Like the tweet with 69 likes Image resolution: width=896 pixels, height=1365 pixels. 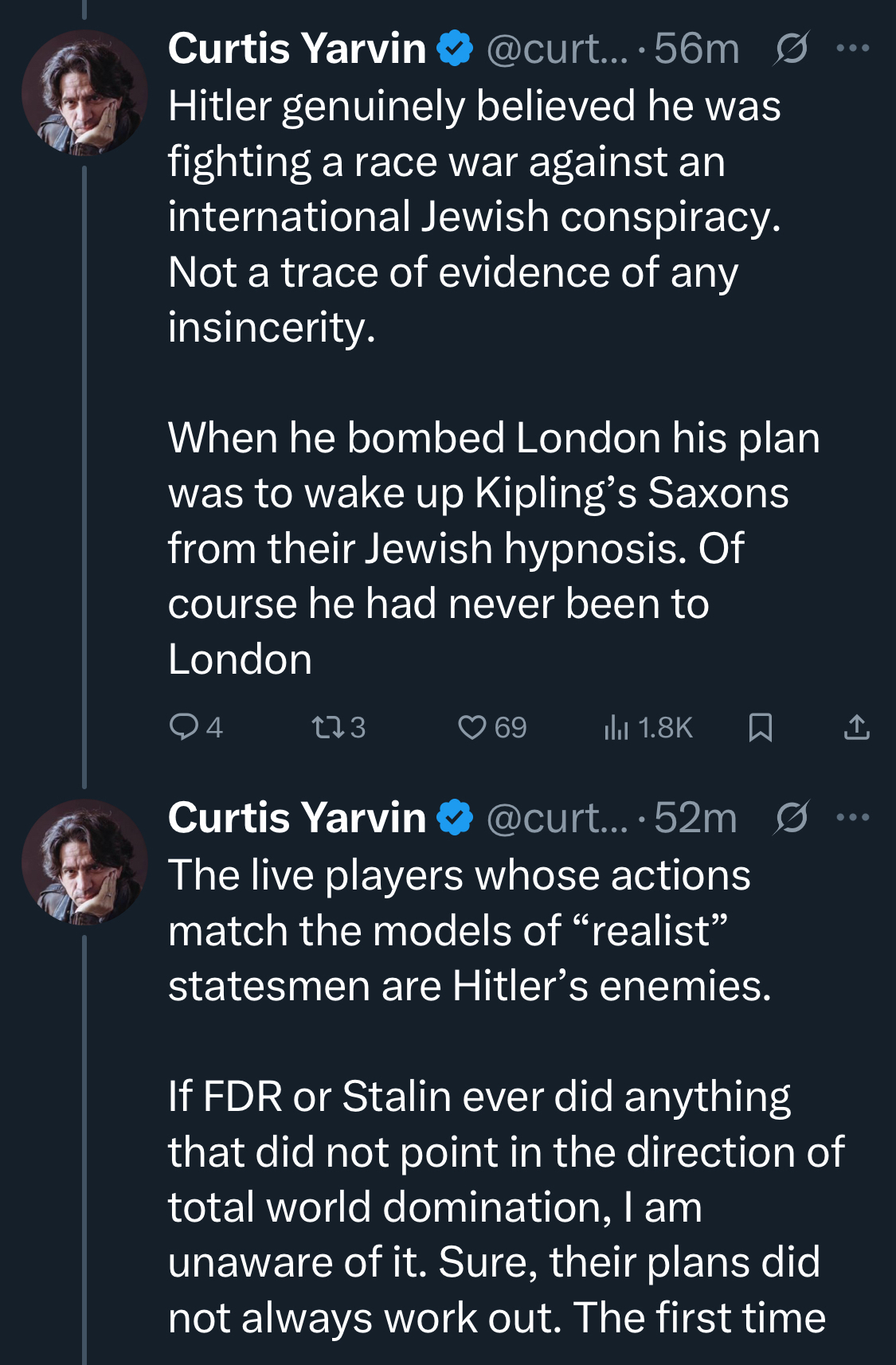tap(472, 727)
